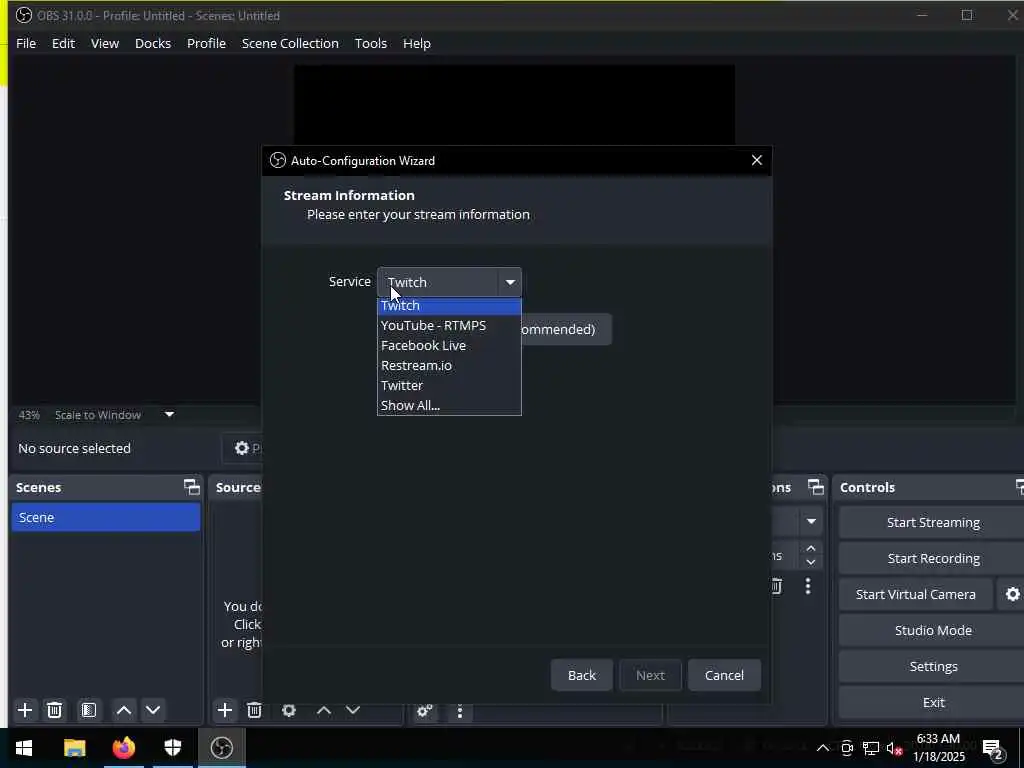
Task: Add a new source with plus icon
Action: [x=225, y=710]
